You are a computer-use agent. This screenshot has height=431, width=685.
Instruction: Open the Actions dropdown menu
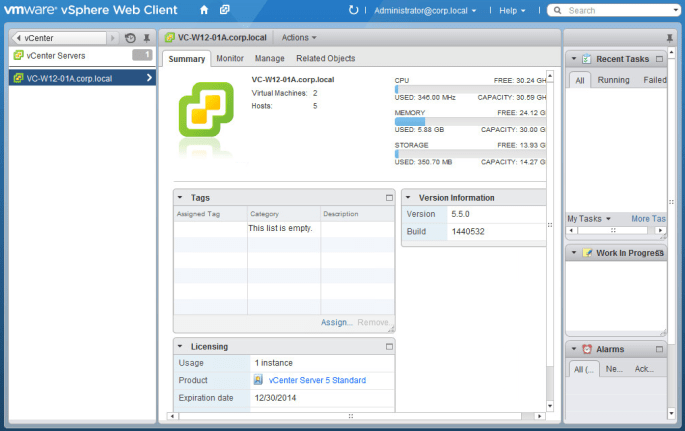(x=299, y=38)
